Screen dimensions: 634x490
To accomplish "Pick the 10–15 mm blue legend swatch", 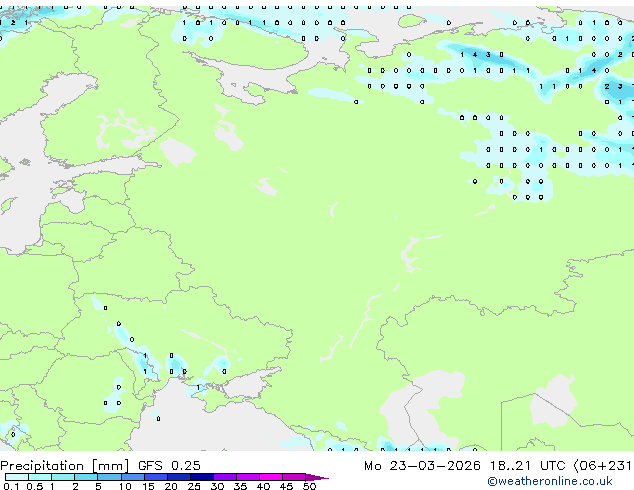I will pyautogui.click(x=133, y=477).
